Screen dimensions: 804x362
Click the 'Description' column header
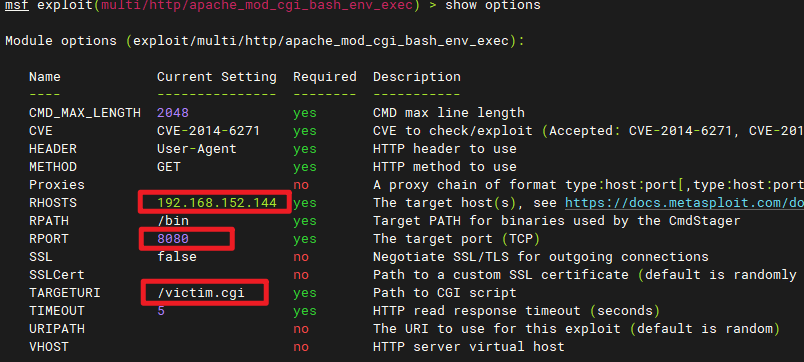(417, 77)
